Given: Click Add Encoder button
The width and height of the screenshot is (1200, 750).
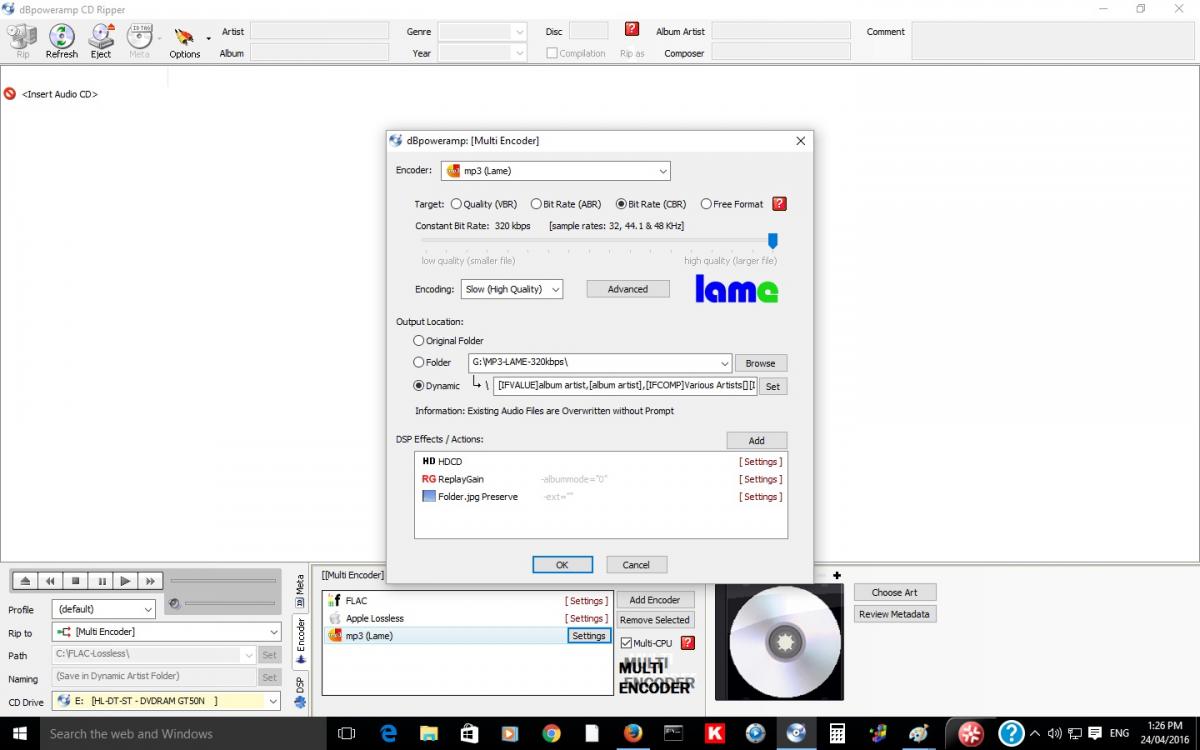Looking at the screenshot, I should click(x=655, y=600).
